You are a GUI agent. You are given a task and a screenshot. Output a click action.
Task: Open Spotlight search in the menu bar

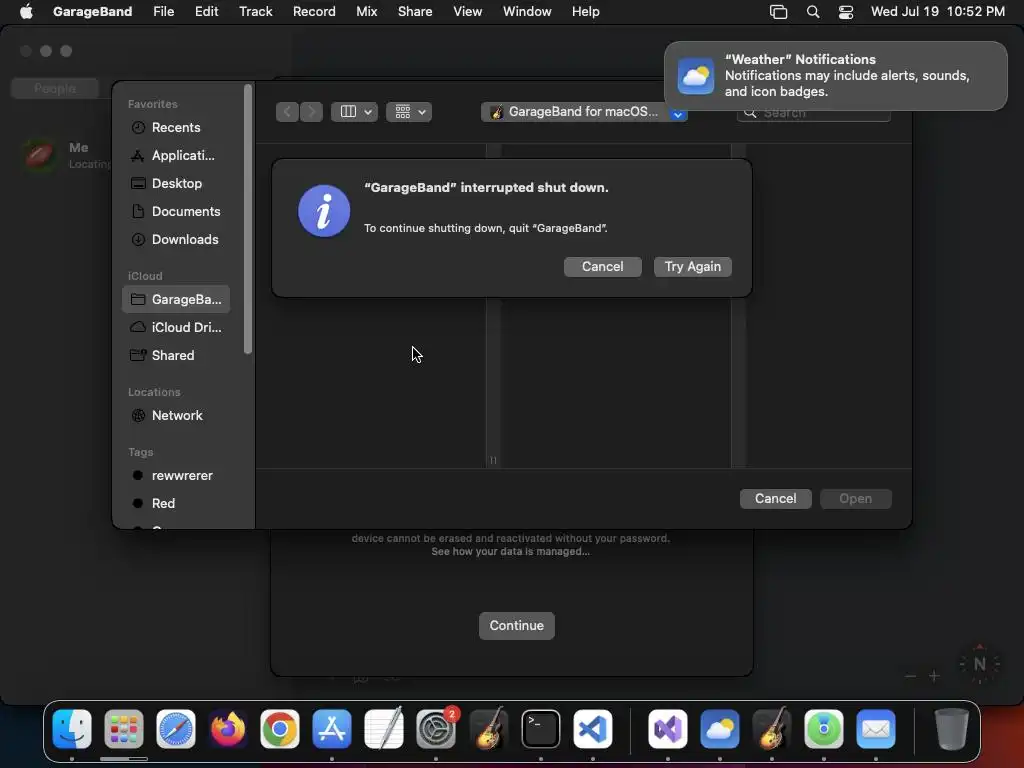(813, 12)
